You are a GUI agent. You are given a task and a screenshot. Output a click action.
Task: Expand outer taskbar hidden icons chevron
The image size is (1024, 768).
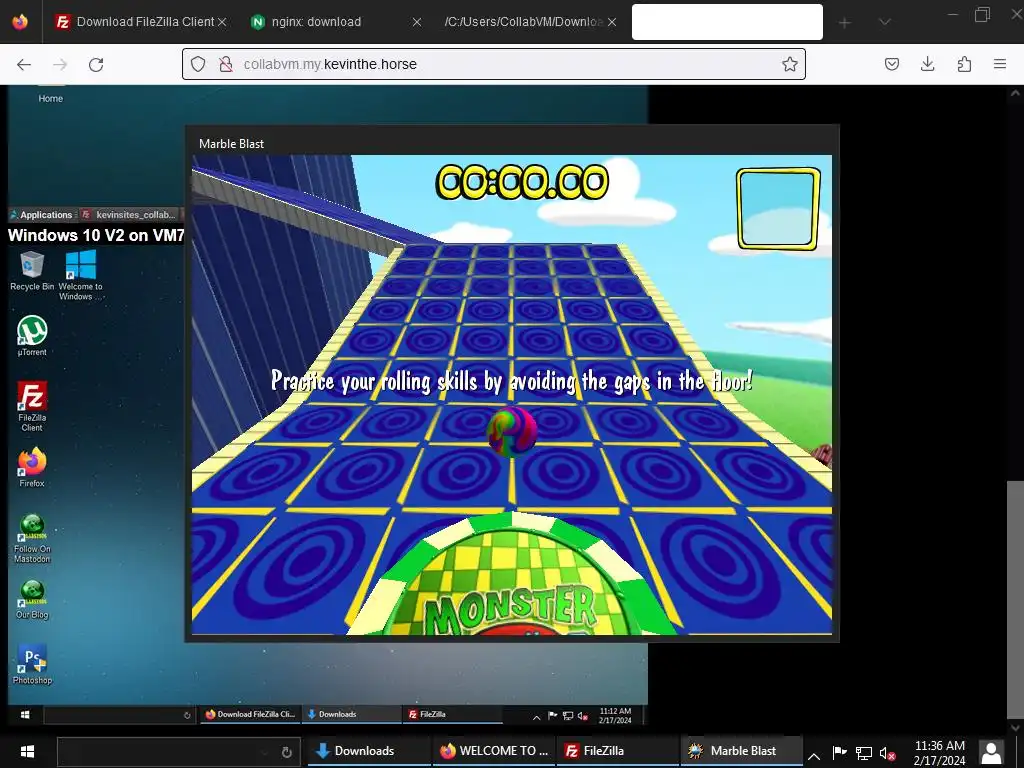[x=814, y=756]
